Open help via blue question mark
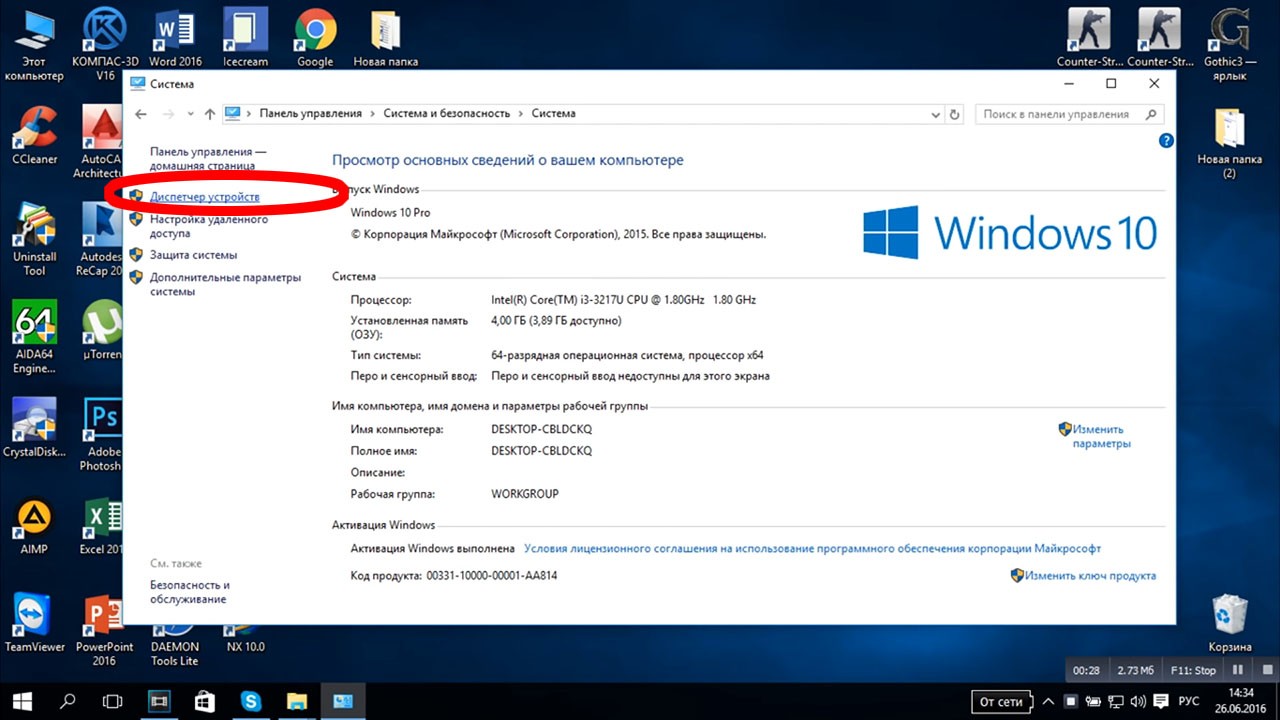 pos(1166,141)
